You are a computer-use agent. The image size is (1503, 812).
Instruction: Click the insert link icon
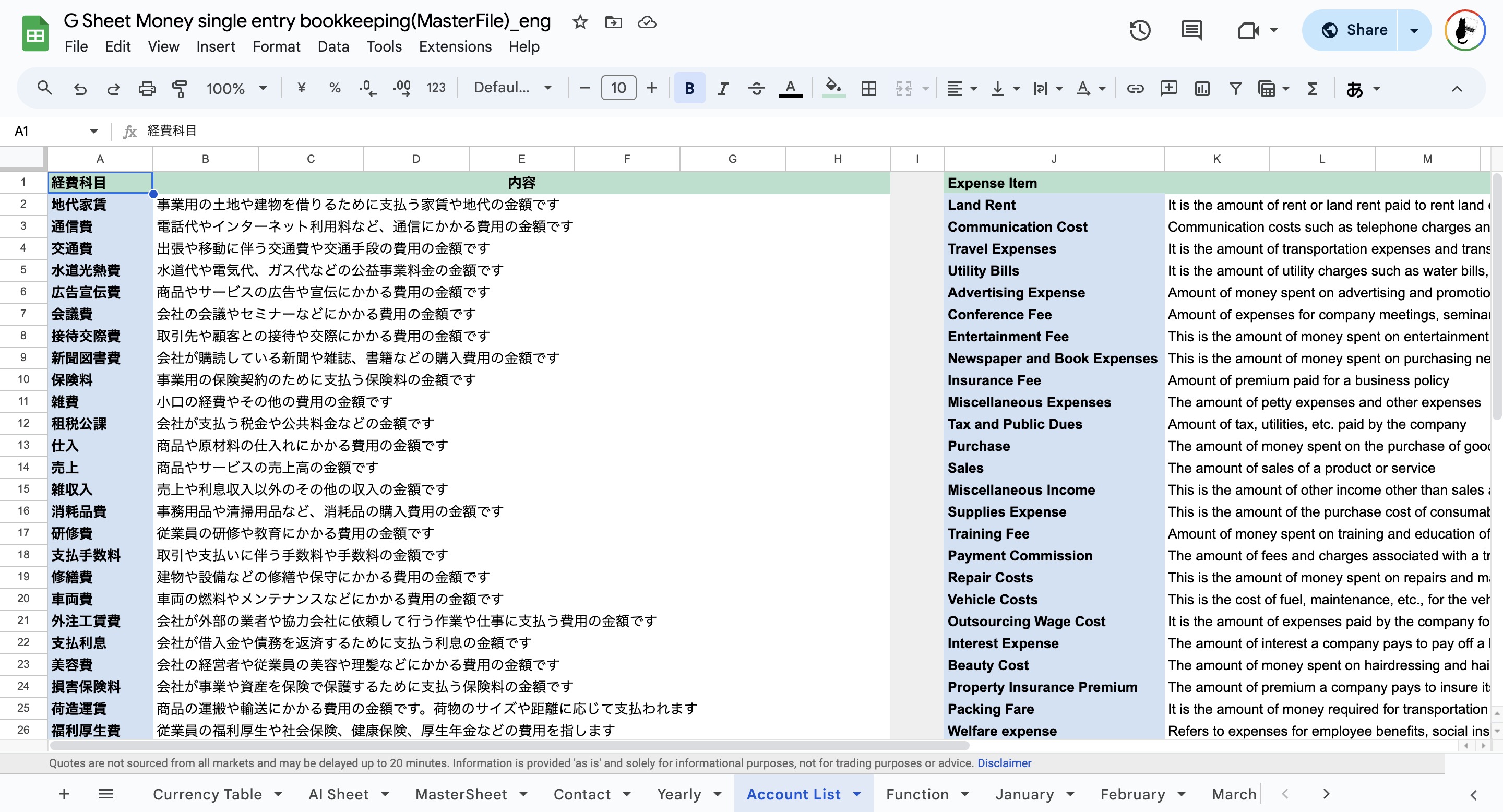tap(1135, 88)
